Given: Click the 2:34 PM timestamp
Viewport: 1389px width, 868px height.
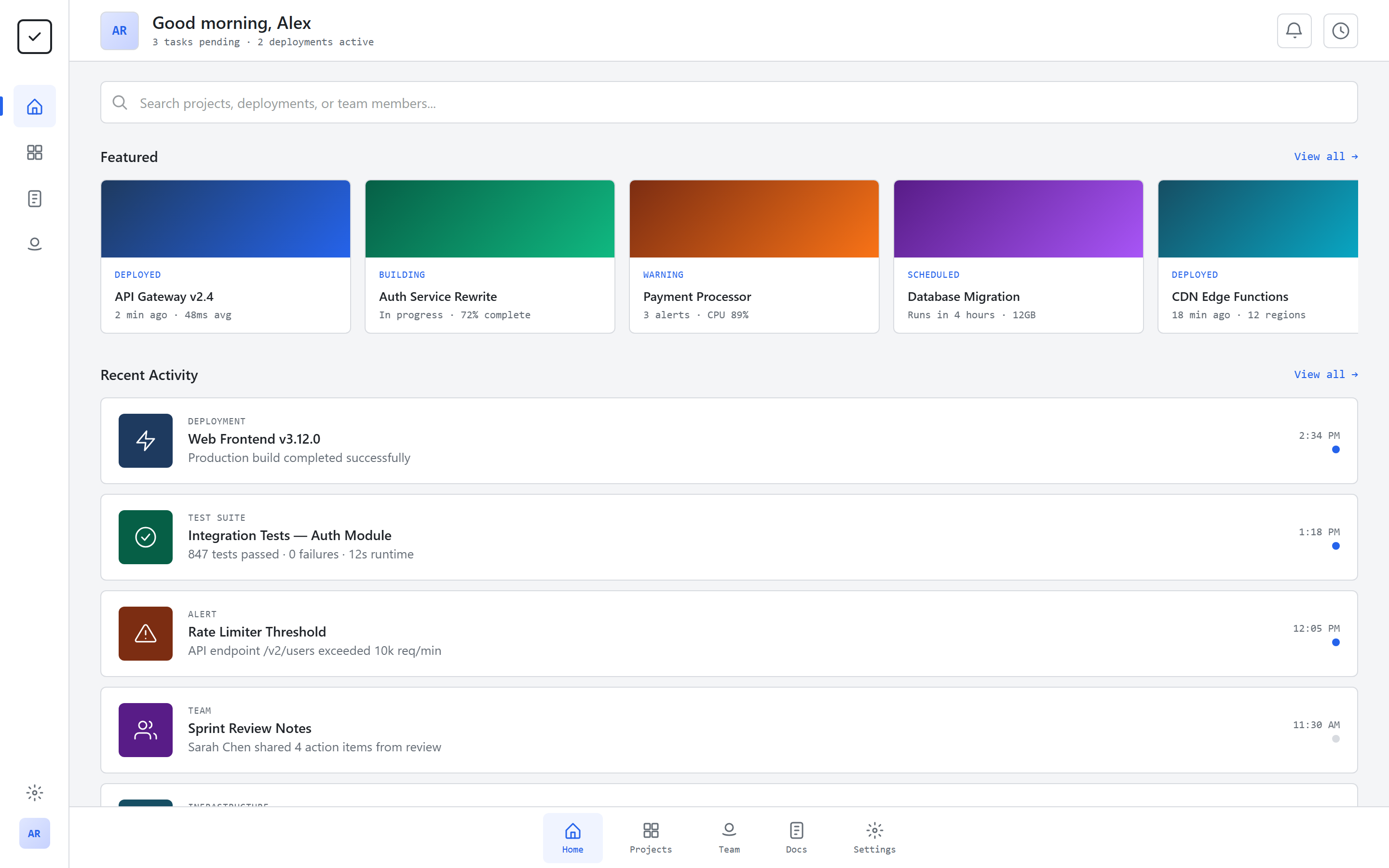Looking at the screenshot, I should point(1319,436).
